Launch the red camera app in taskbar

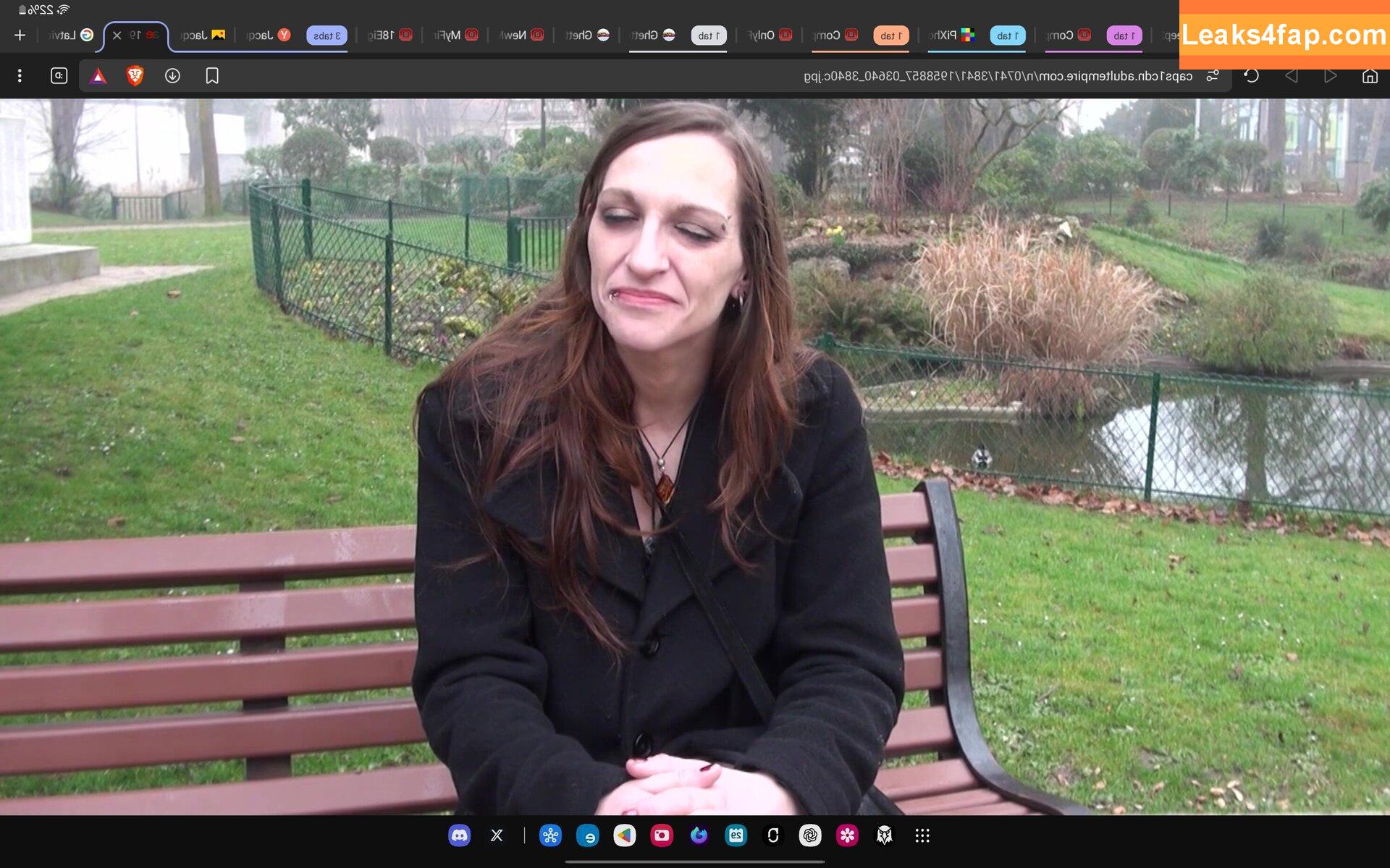662,835
